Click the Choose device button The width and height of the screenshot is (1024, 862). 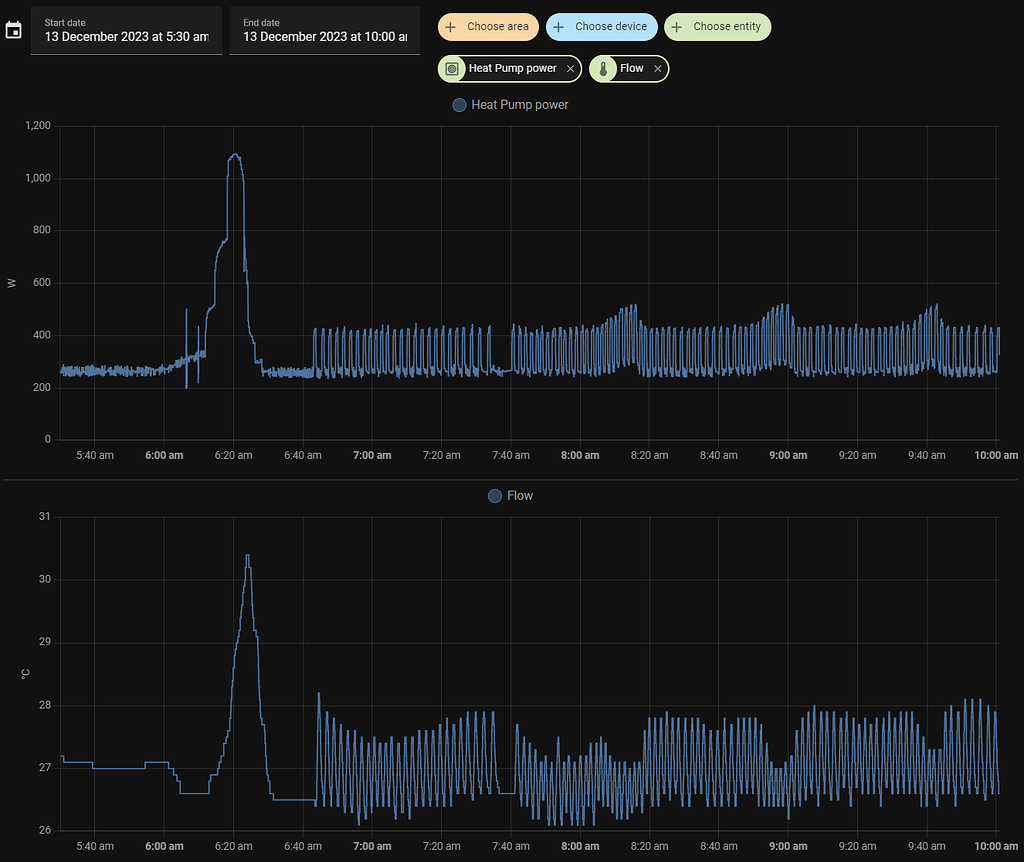[611, 27]
